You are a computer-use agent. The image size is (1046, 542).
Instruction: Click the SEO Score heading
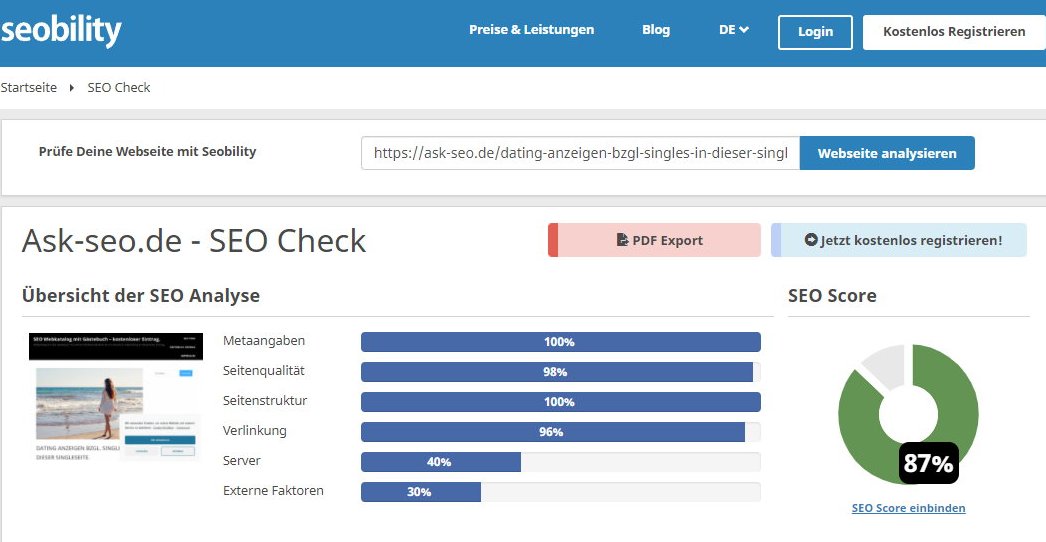click(x=832, y=295)
